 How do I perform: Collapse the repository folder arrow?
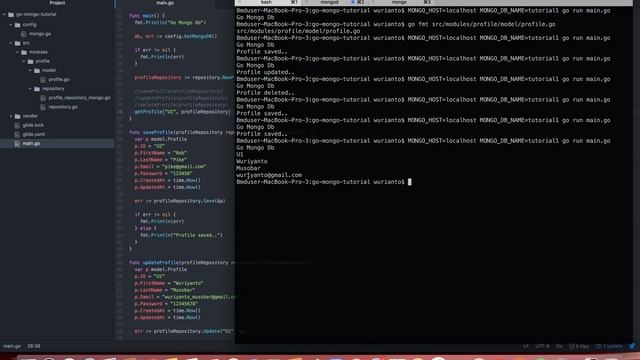pyautogui.click(x=31, y=89)
